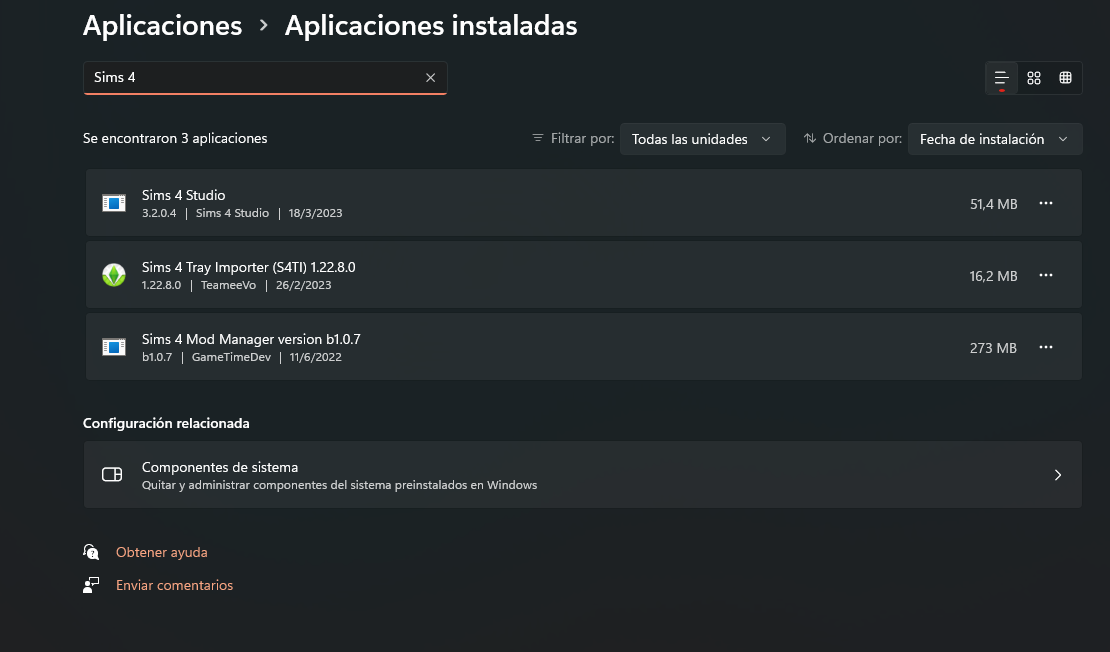The width and height of the screenshot is (1110, 652).
Task: Click the version number 3.2.0.4
Action: click(159, 213)
